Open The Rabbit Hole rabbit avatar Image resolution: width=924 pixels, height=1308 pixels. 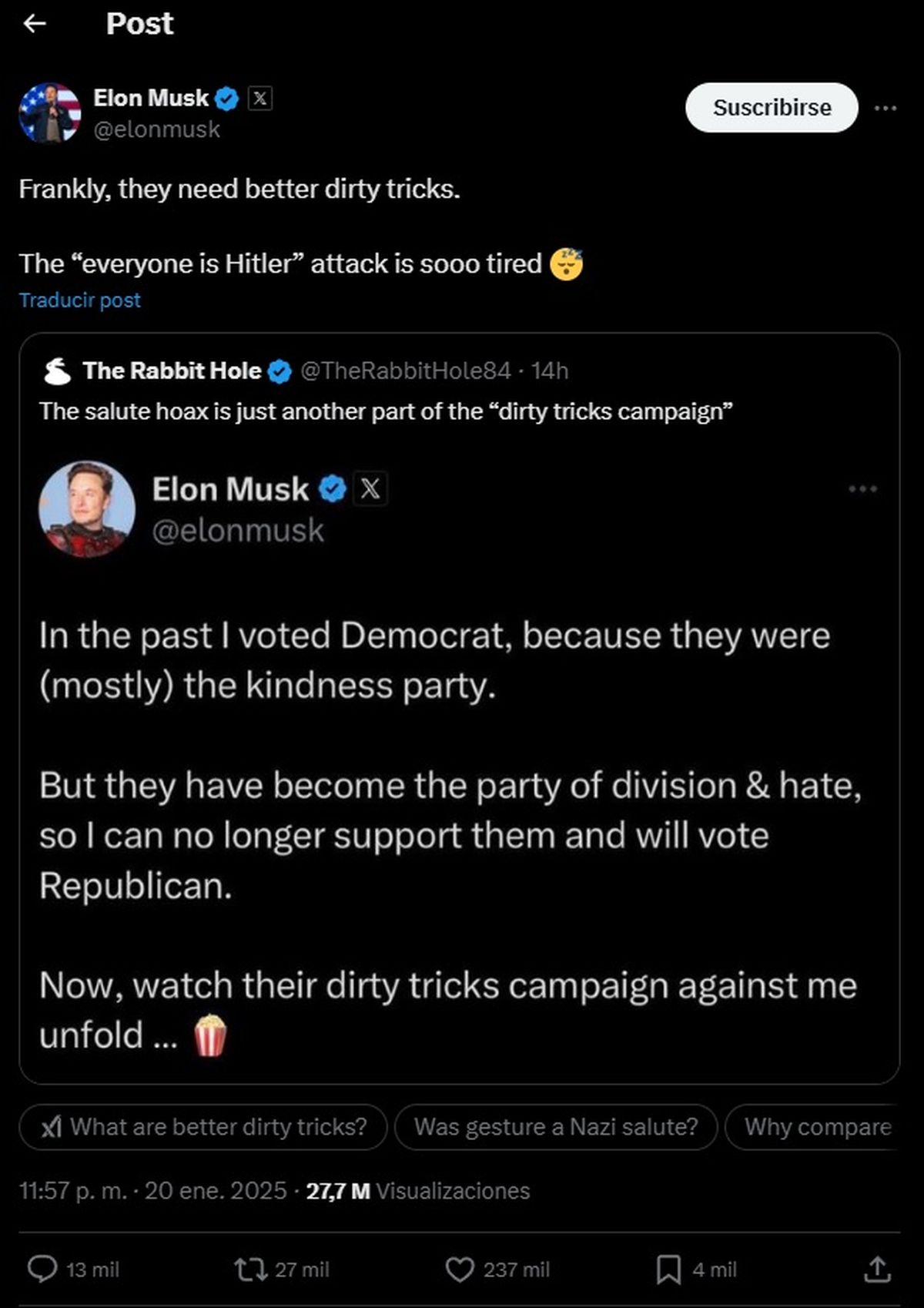(57, 371)
